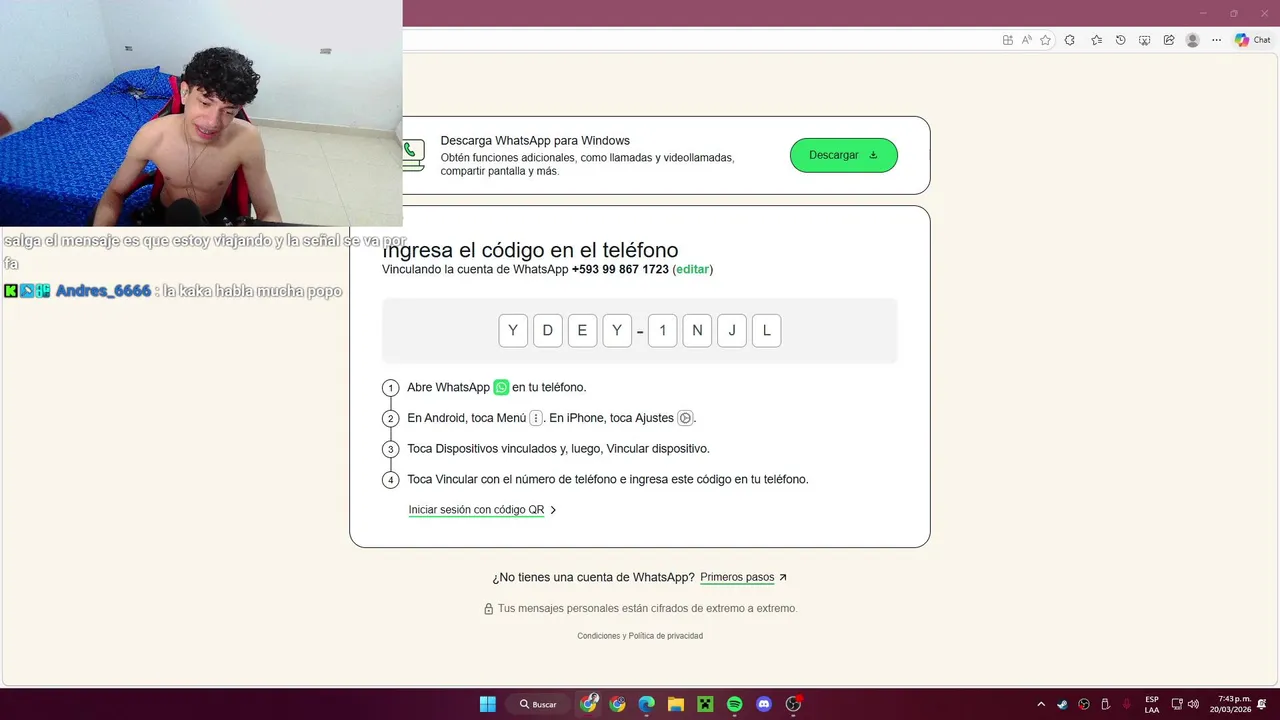Open Chrome icon with profile badge in taskbar
Image resolution: width=1280 pixels, height=720 pixels.
point(589,704)
